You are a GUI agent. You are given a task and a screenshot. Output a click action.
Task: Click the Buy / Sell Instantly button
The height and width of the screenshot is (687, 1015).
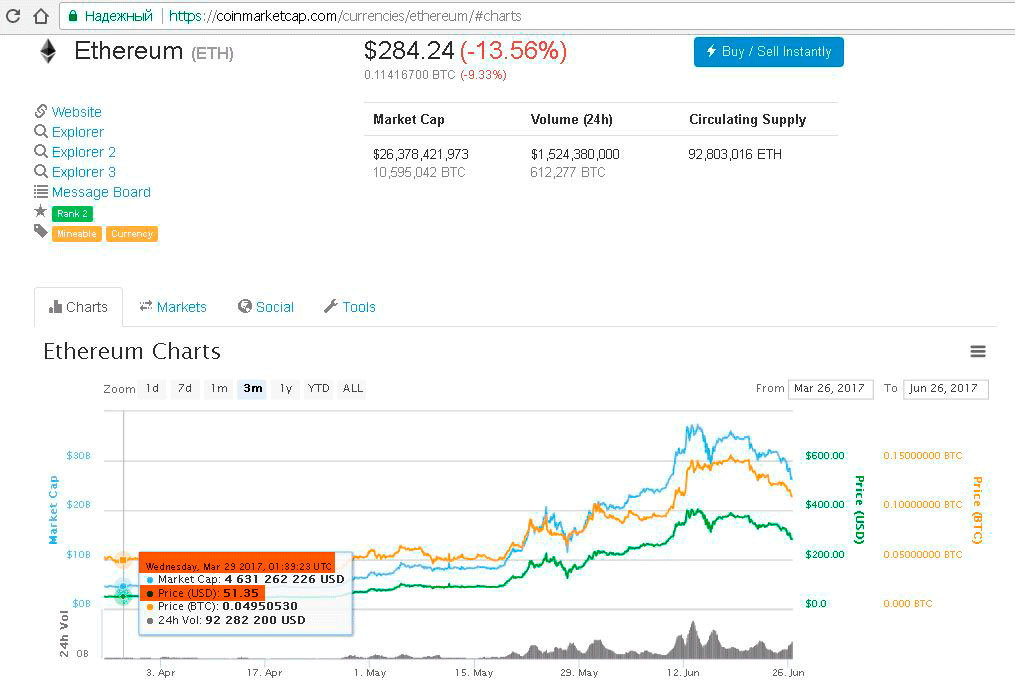point(768,52)
